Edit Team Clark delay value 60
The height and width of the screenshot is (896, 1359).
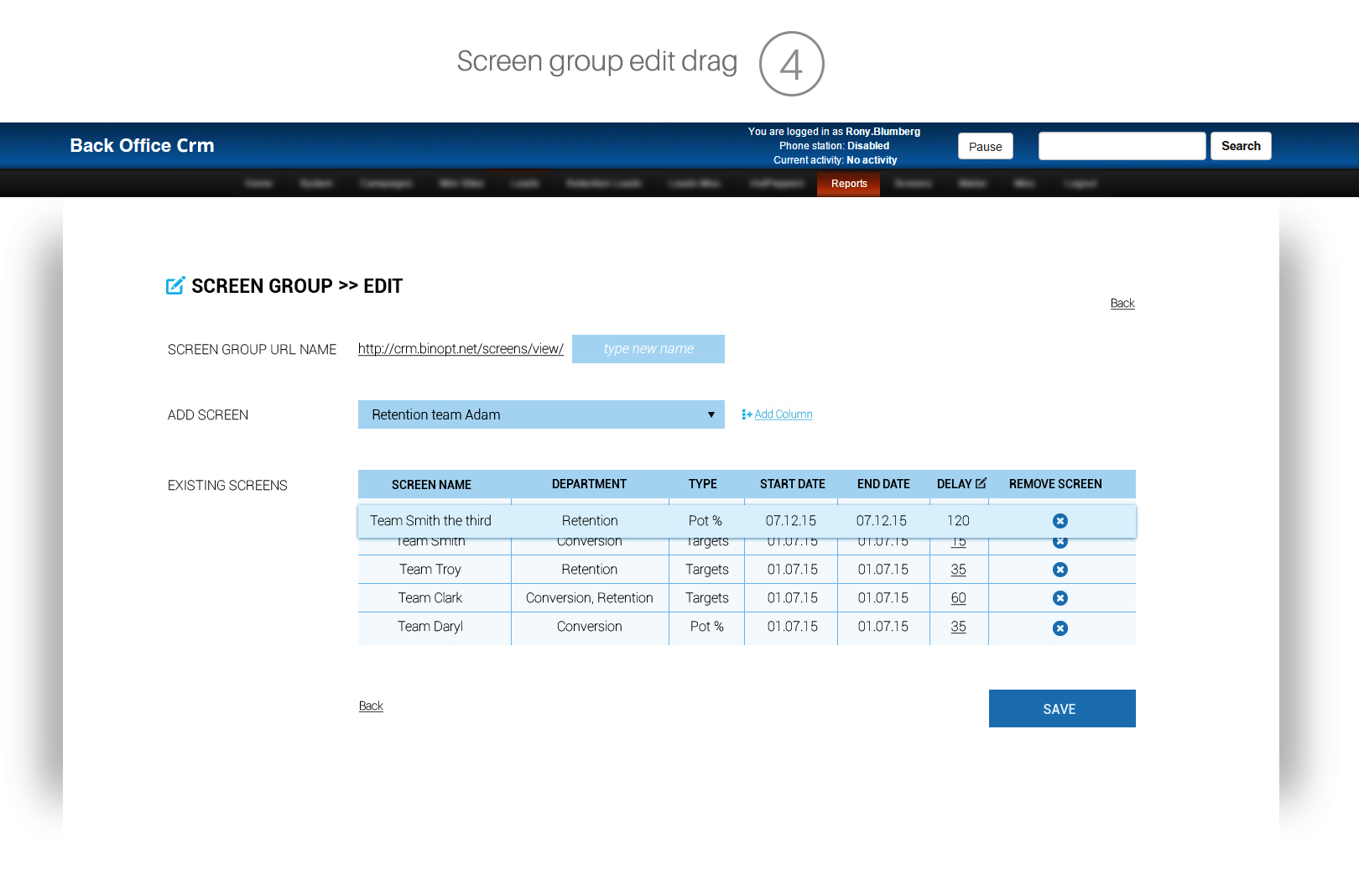pyautogui.click(x=958, y=598)
